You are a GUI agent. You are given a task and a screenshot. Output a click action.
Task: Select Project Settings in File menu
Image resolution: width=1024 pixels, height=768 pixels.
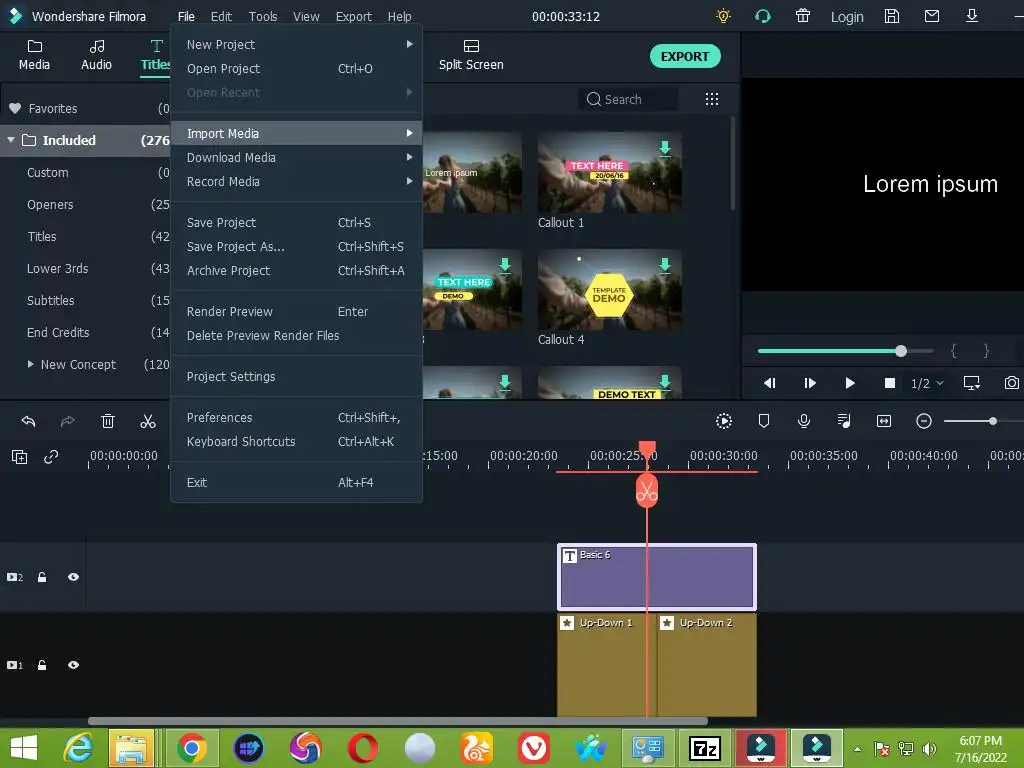tap(296, 377)
